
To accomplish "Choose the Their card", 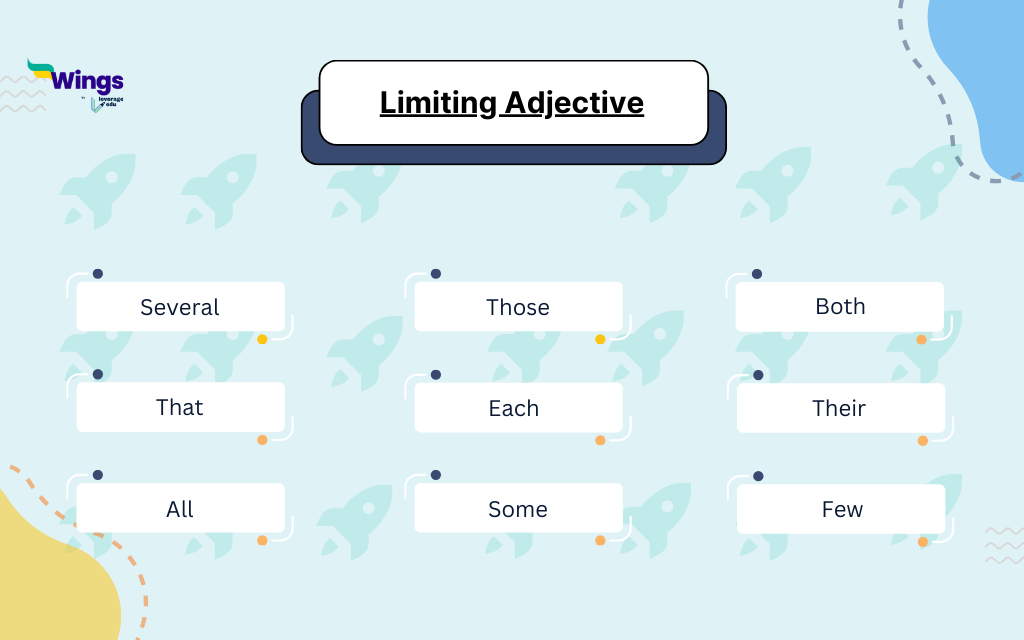I will [840, 408].
